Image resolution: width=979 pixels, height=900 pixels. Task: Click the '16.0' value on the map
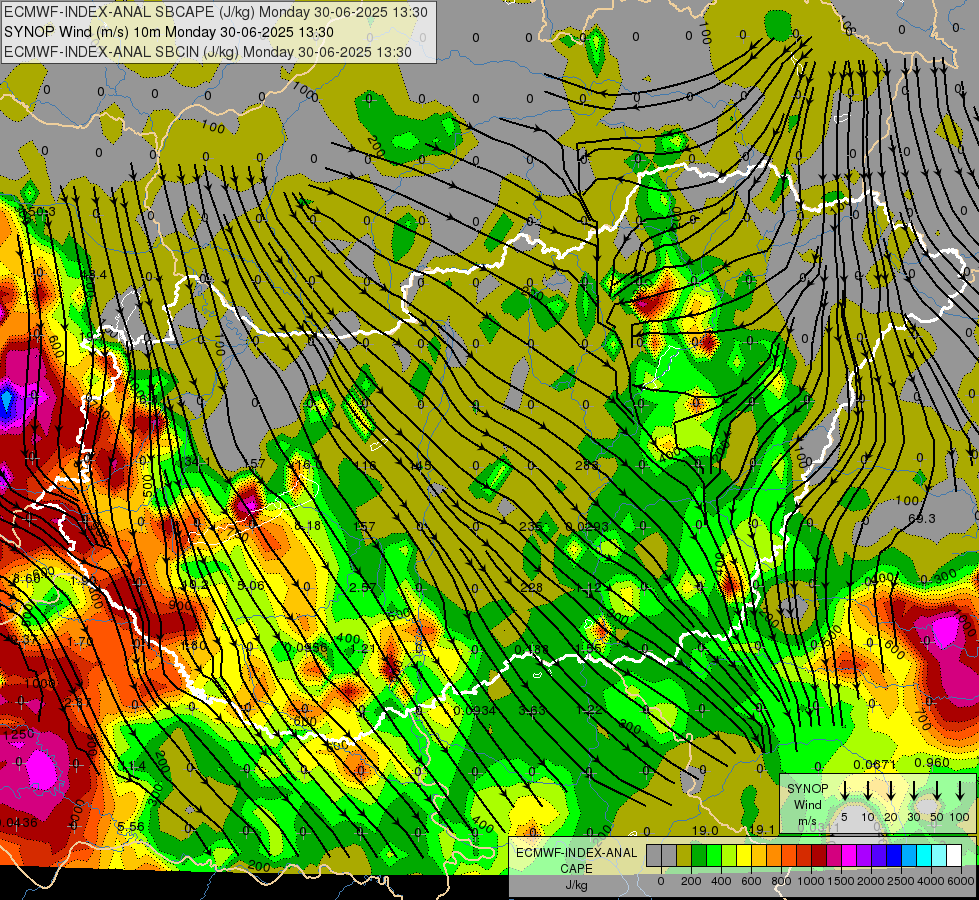point(309,465)
